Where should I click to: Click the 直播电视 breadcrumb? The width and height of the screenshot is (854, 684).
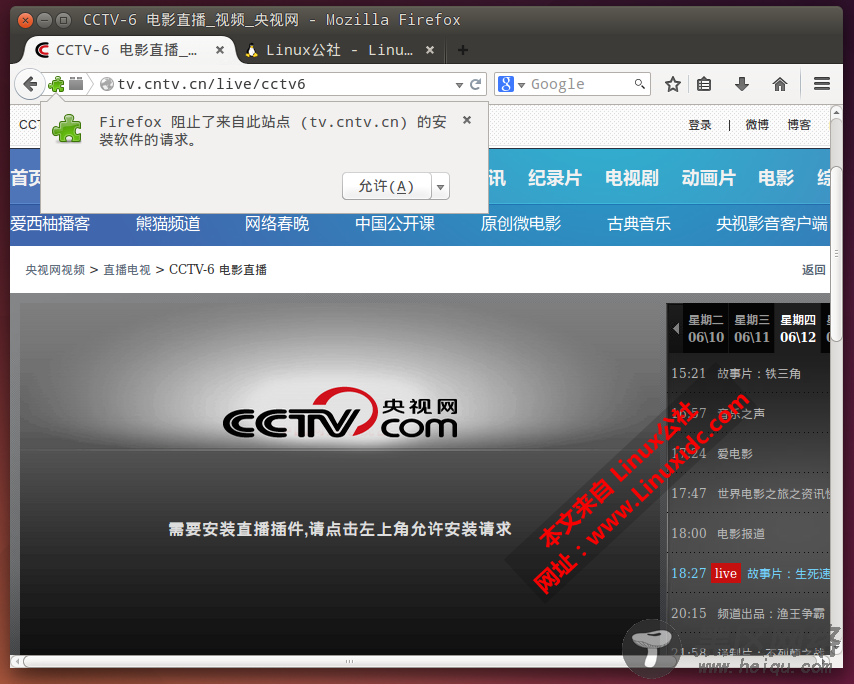coord(127,270)
